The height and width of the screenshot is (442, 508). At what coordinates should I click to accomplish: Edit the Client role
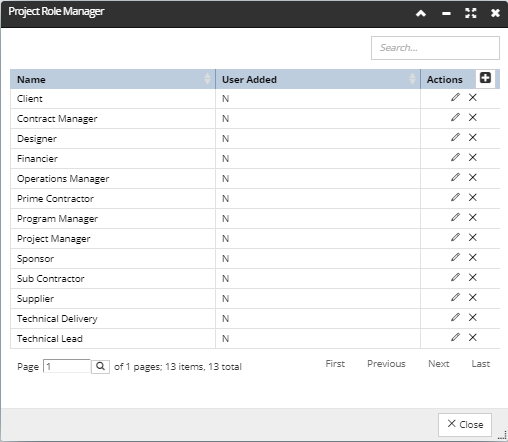[455, 97]
